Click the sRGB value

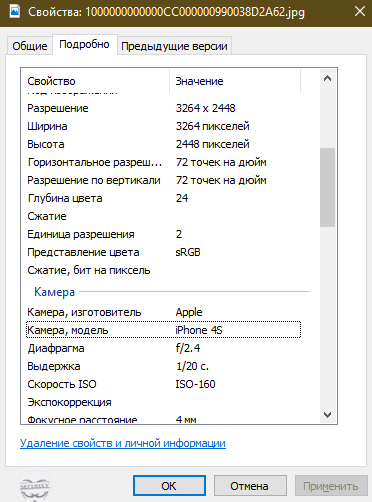pyautogui.click(x=188, y=252)
